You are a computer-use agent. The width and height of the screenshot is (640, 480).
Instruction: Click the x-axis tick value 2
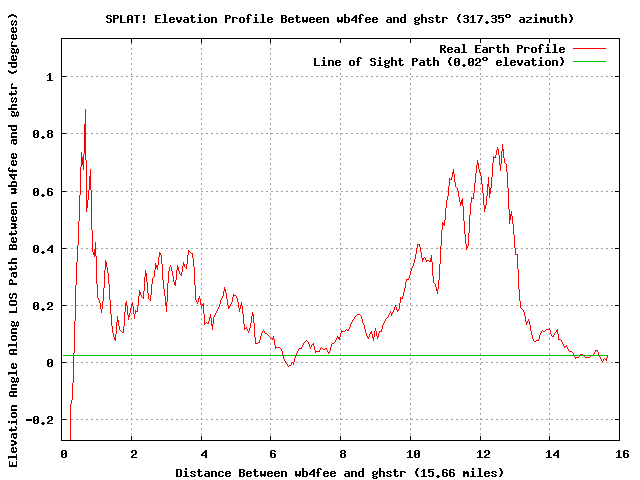pos(134,454)
